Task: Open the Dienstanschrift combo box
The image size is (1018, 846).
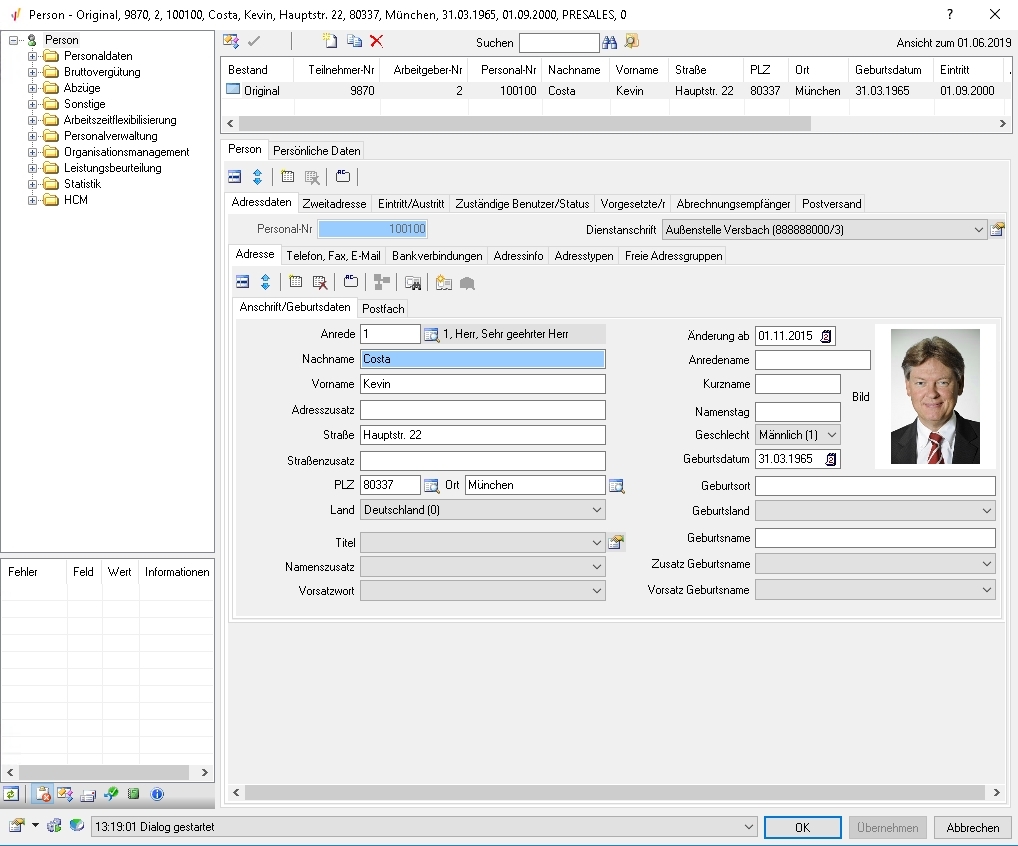Action: pos(977,229)
